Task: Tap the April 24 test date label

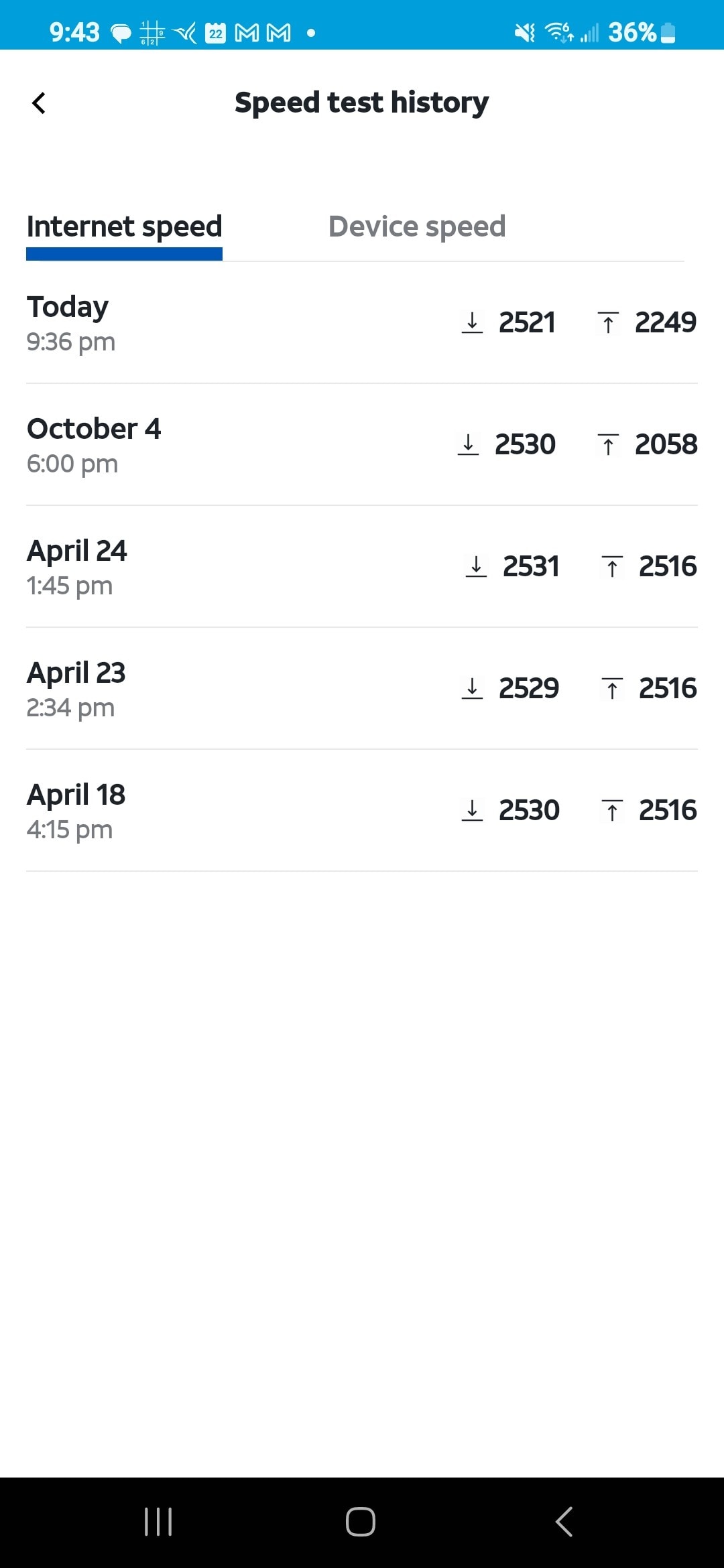Action: click(76, 551)
